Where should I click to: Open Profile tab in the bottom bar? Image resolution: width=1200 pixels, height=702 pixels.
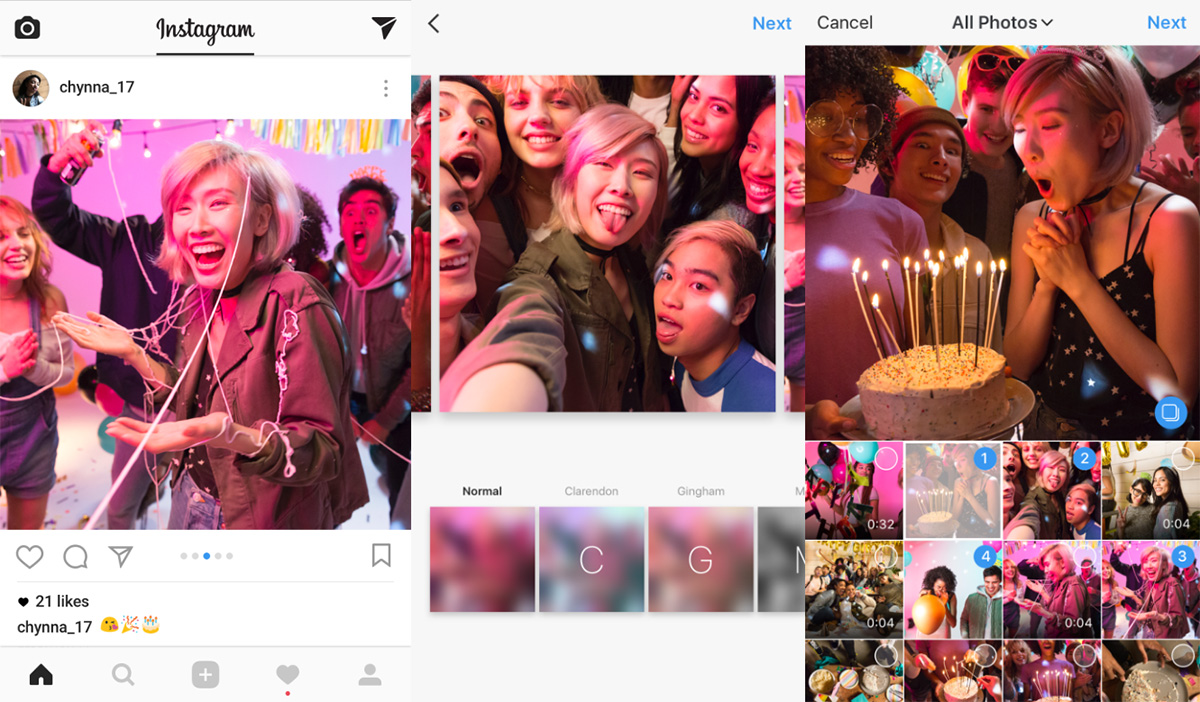click(x=370, y=675)
